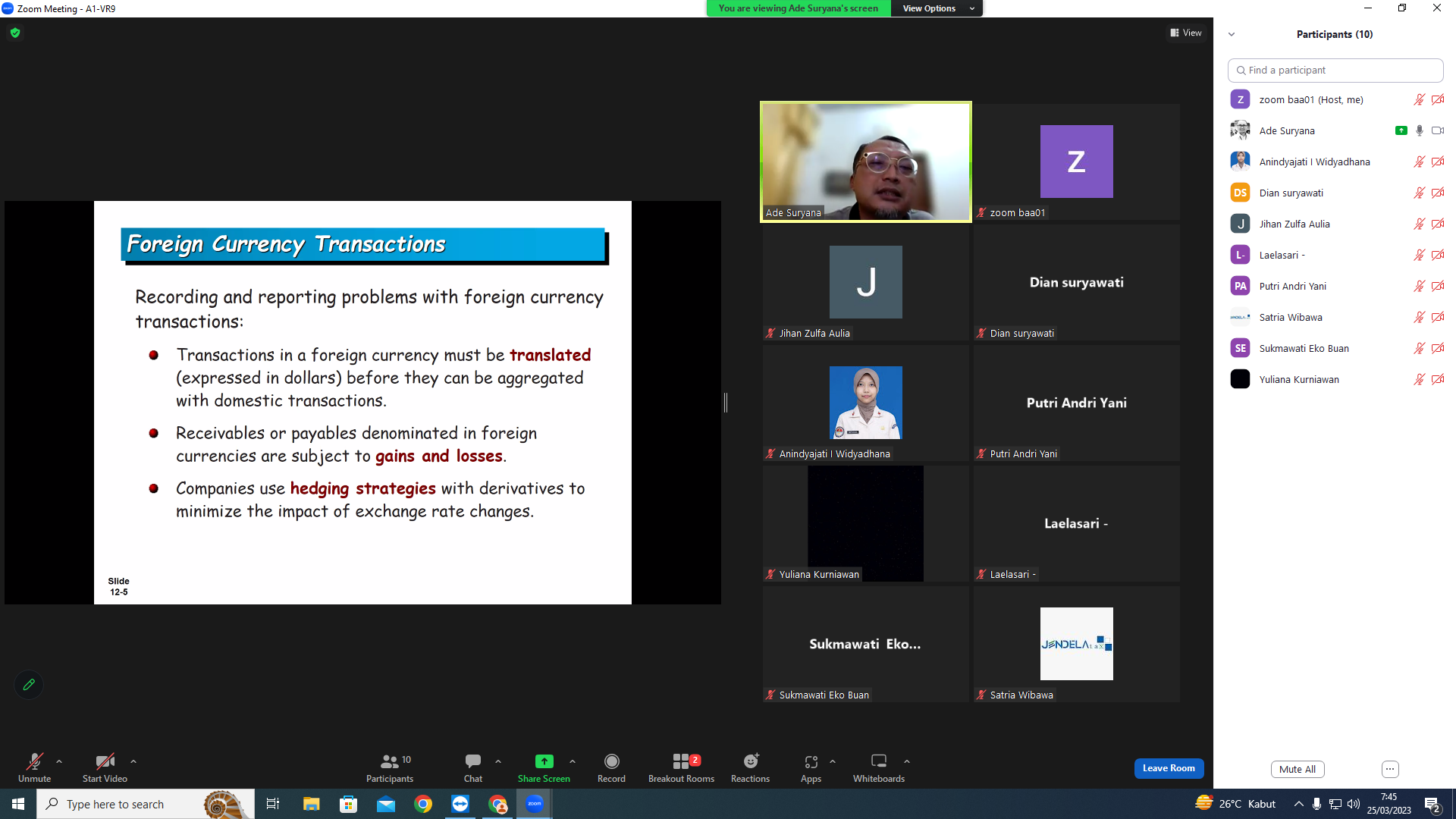Click the Windows taskbar search box

pyautogui.click(x=146, y=804)
